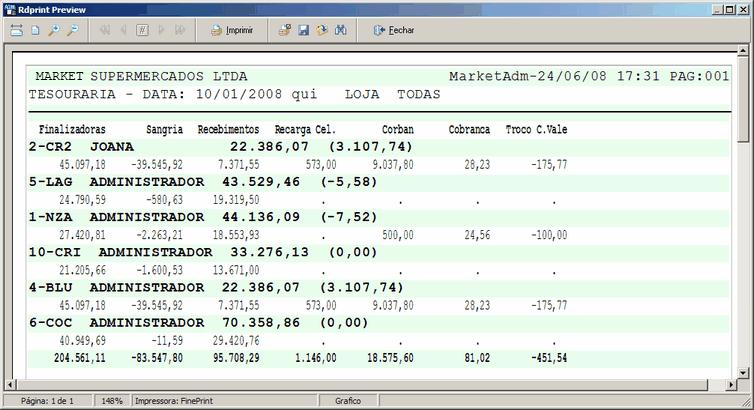Click total Corban 18.575,60
This screenshot has height=410, width=754.
pos(390,358)
